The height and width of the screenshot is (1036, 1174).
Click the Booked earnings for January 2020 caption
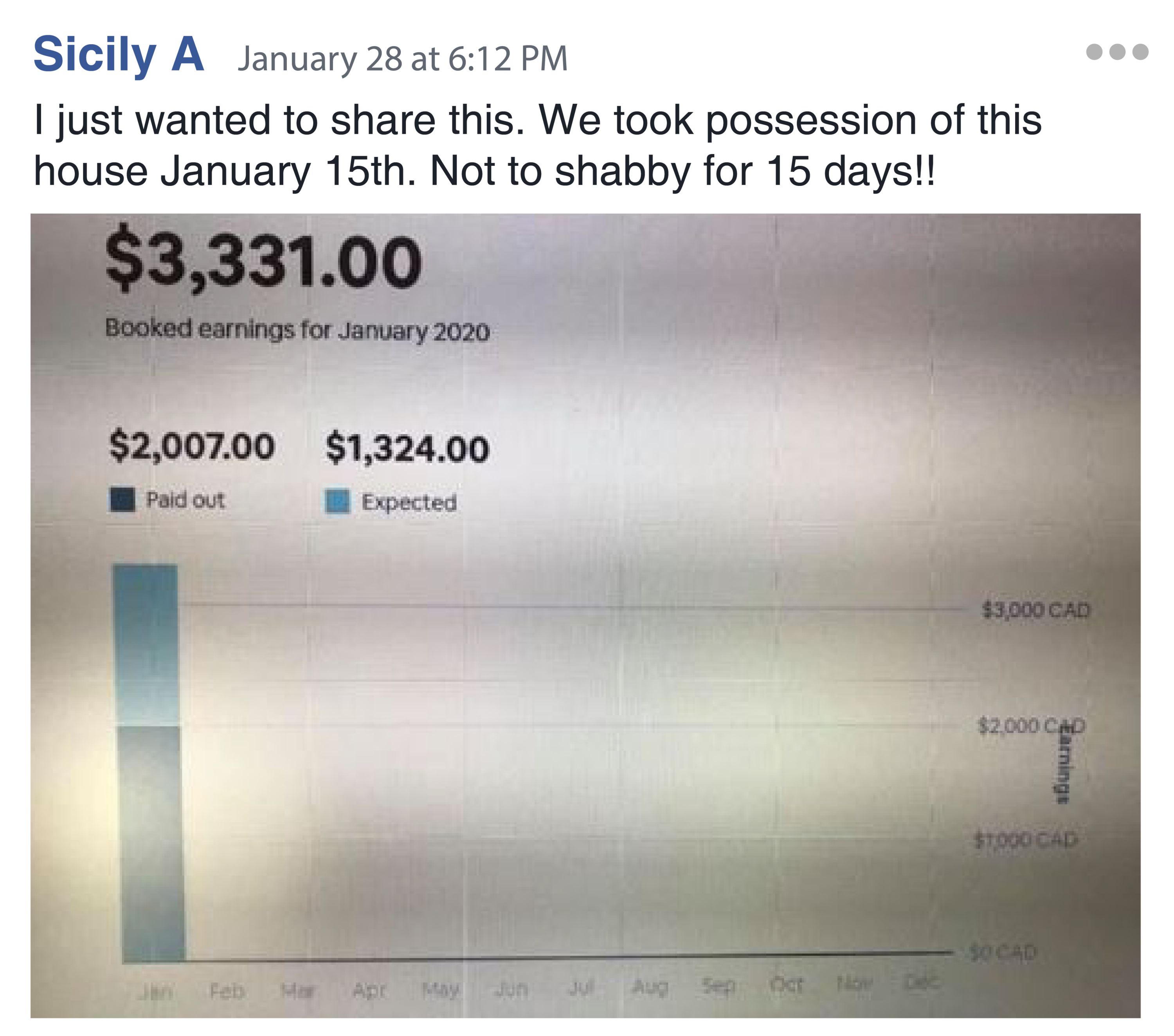[297, 330]
